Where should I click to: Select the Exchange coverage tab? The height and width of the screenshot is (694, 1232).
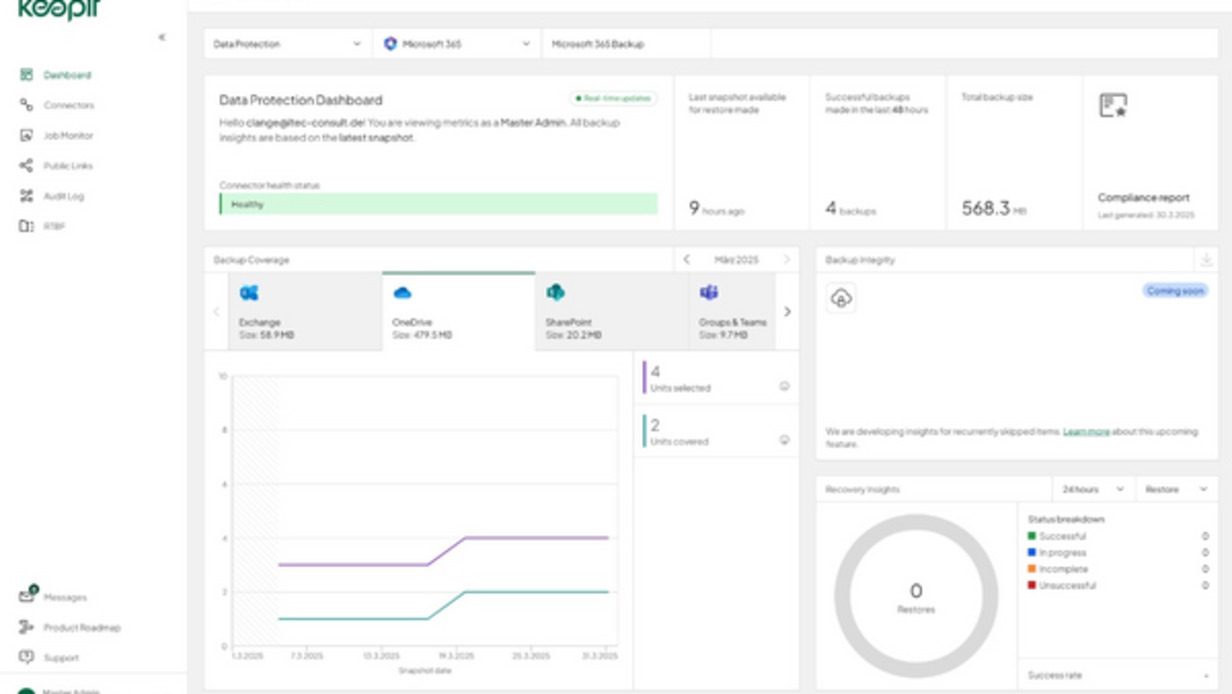click(305, 311)
